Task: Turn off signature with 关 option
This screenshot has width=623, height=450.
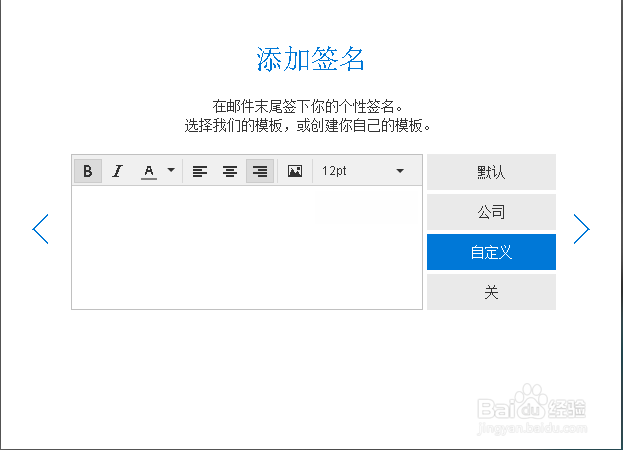Action: point(491,292)
